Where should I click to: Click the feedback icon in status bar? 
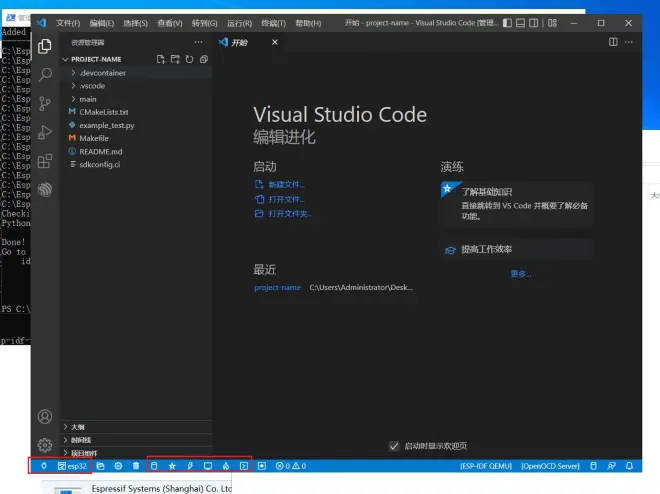tap(611, 466)
